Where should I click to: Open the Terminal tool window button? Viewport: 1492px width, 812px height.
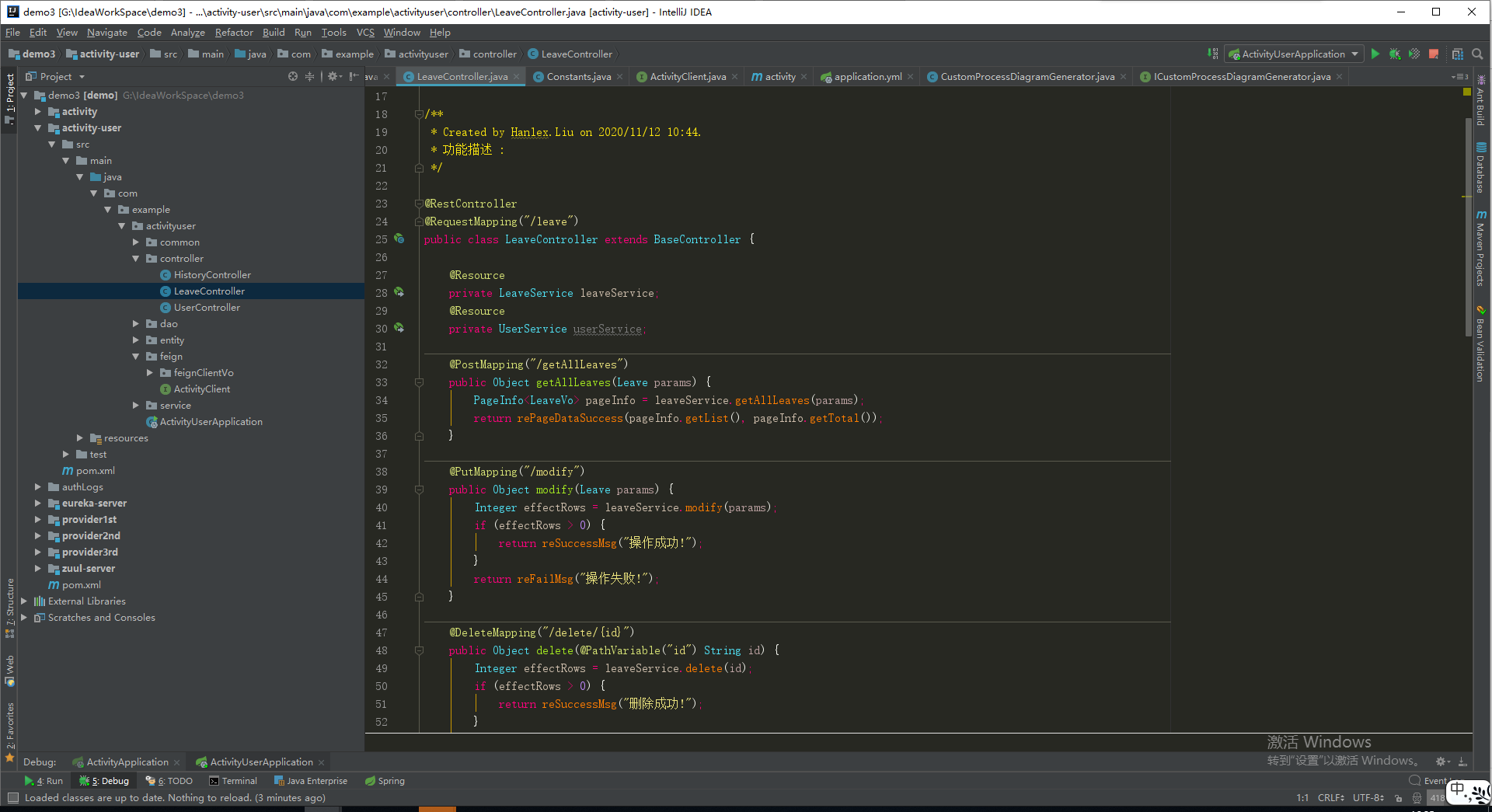[232, 780]
